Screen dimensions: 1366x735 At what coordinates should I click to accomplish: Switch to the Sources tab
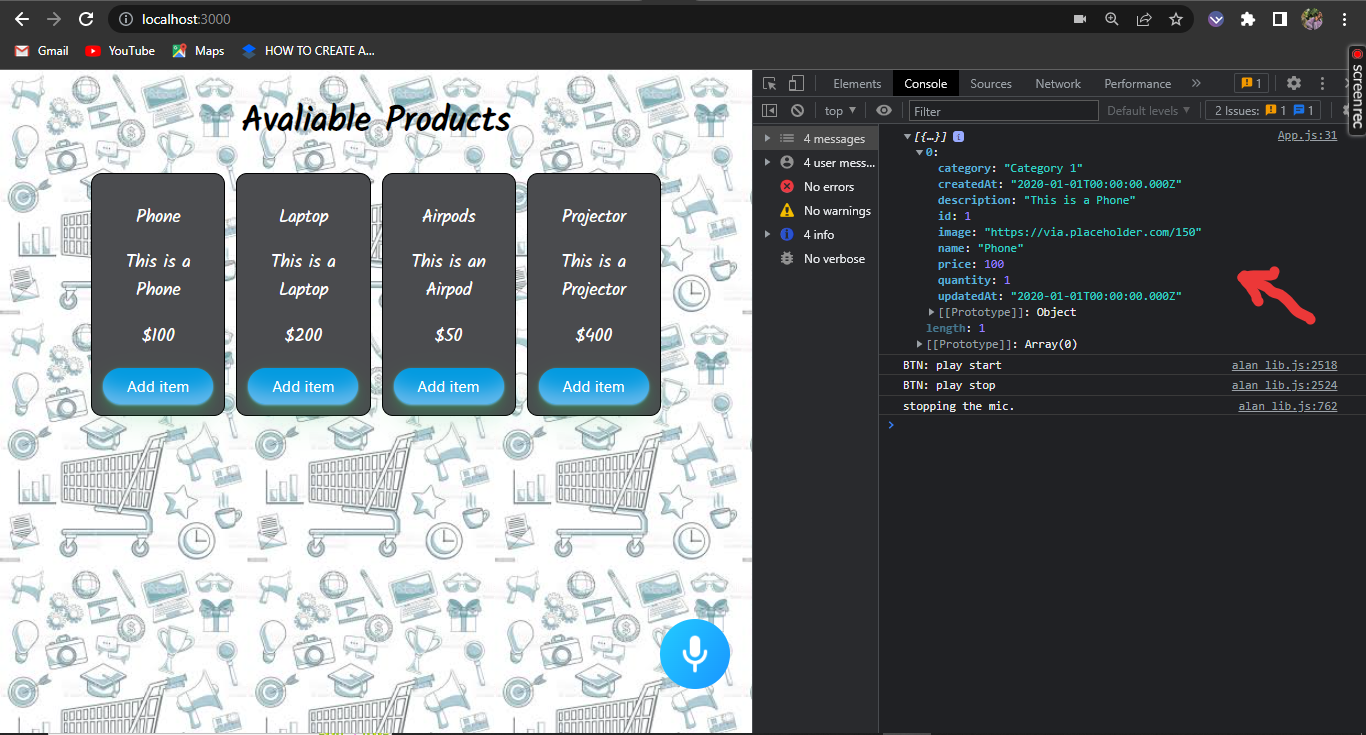pyautogui.click(x=990, y=83)
